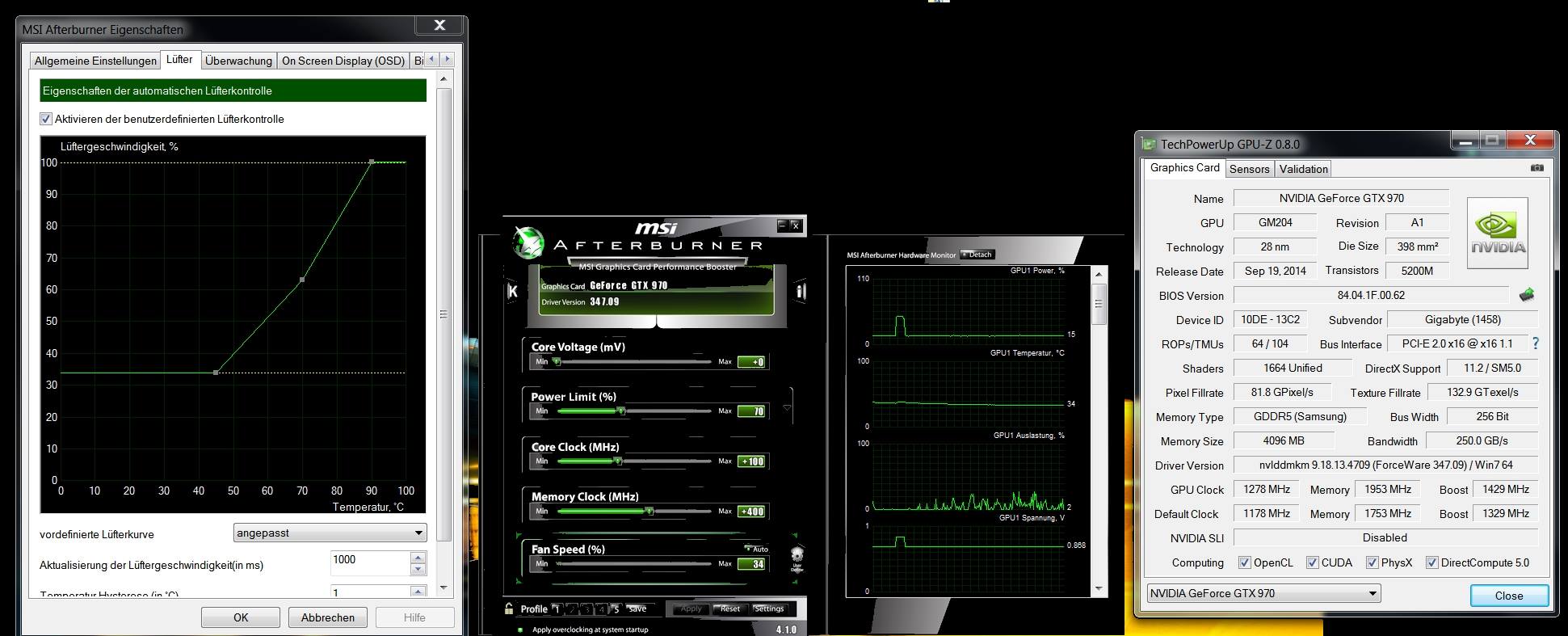Toggle OpenCL checkbox in GPU-Z
This screenshot has width=1568, height=636.
[x=1245, y=562]
